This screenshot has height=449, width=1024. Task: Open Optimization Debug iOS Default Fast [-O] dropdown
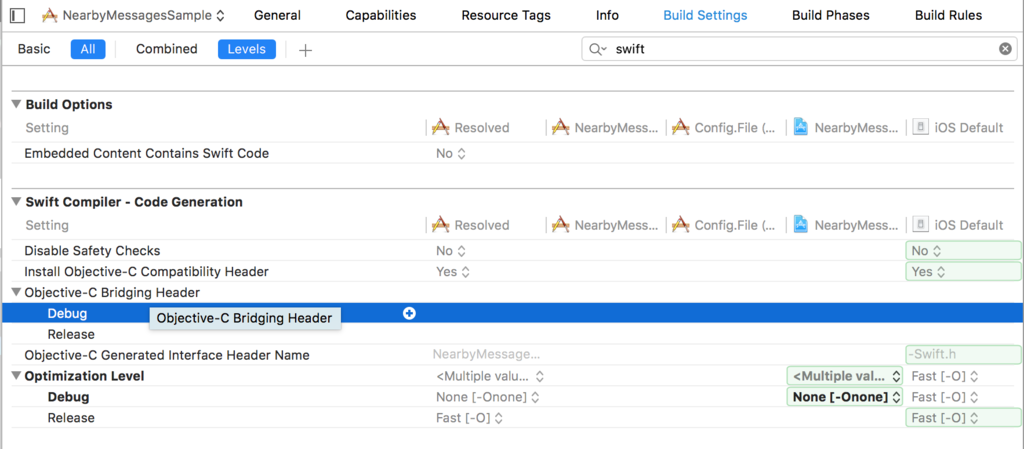coord(944,397)
